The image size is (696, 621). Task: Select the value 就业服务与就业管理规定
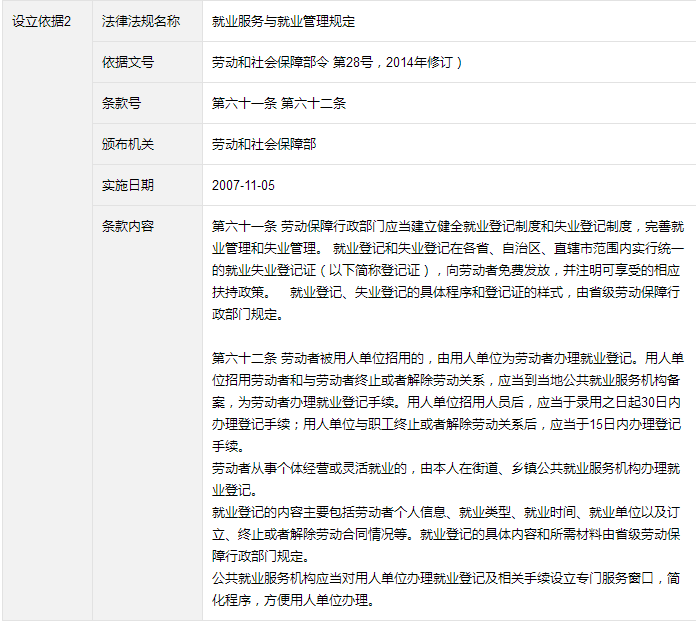click(283, 21)
